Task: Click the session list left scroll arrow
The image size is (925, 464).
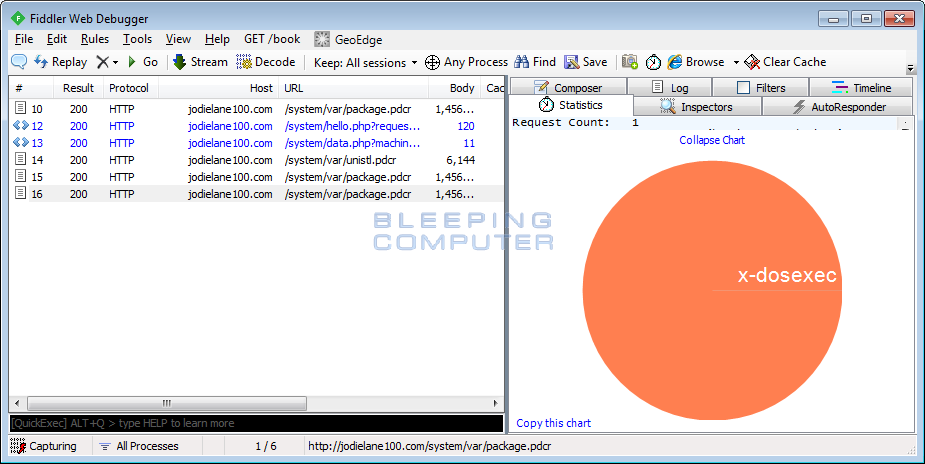Action: 17,403
